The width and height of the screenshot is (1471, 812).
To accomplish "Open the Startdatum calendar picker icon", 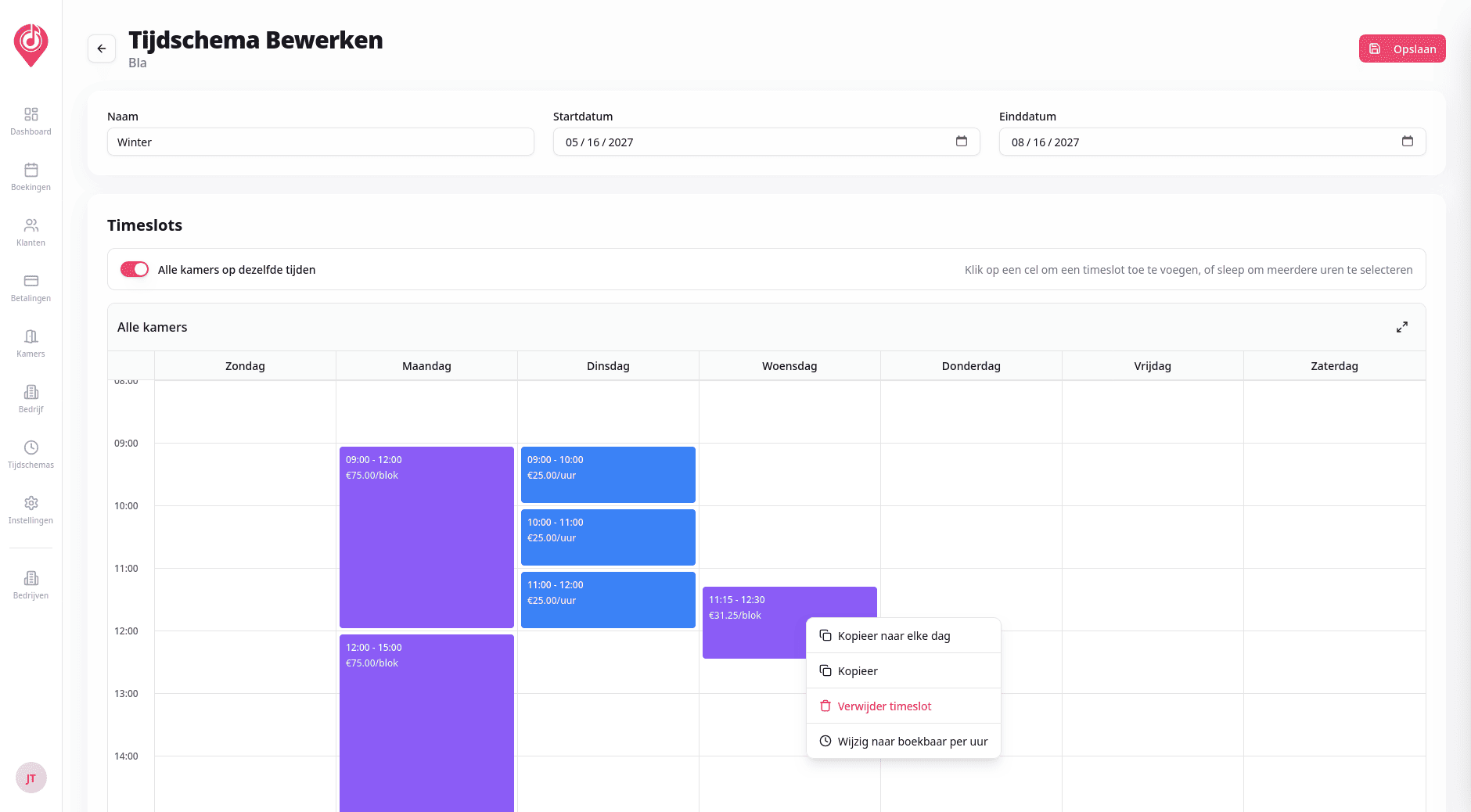I will pyautogui.click(x=962, y=142).
